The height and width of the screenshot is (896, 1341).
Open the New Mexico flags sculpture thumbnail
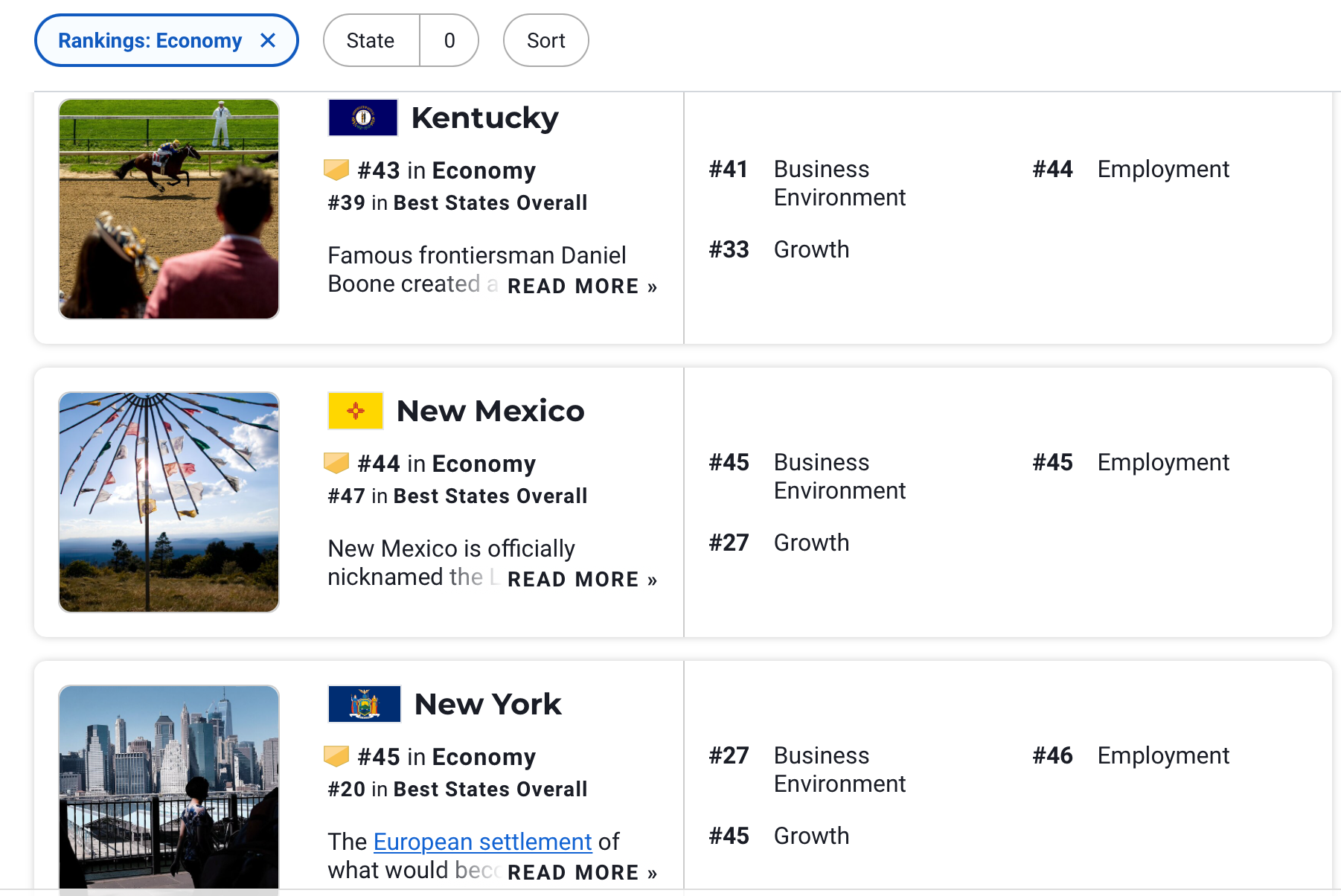(x=169, y=502)
